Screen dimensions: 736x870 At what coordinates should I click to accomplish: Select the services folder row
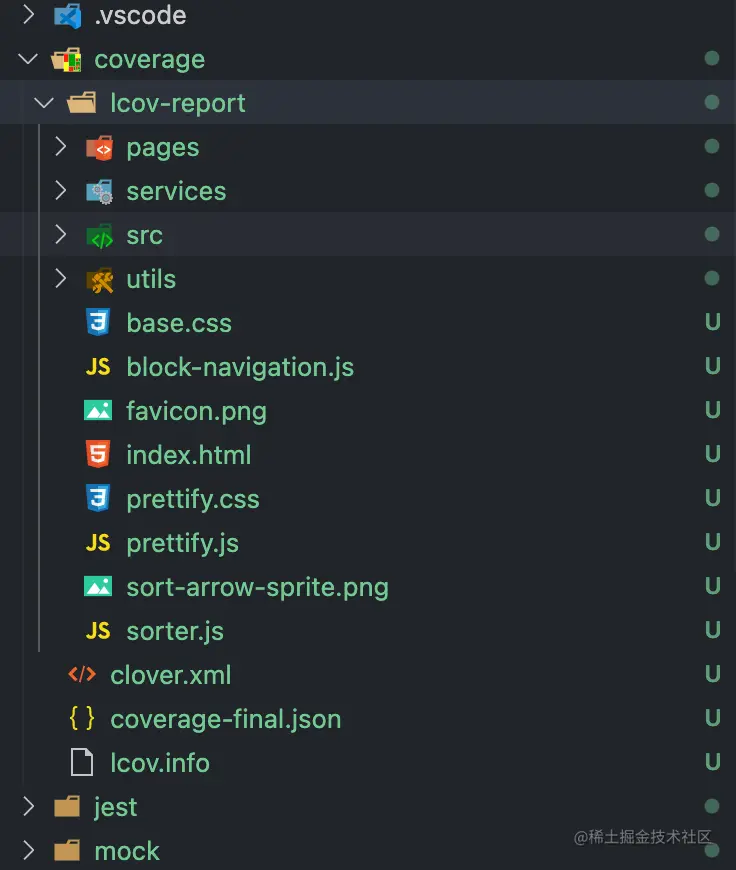176,191
